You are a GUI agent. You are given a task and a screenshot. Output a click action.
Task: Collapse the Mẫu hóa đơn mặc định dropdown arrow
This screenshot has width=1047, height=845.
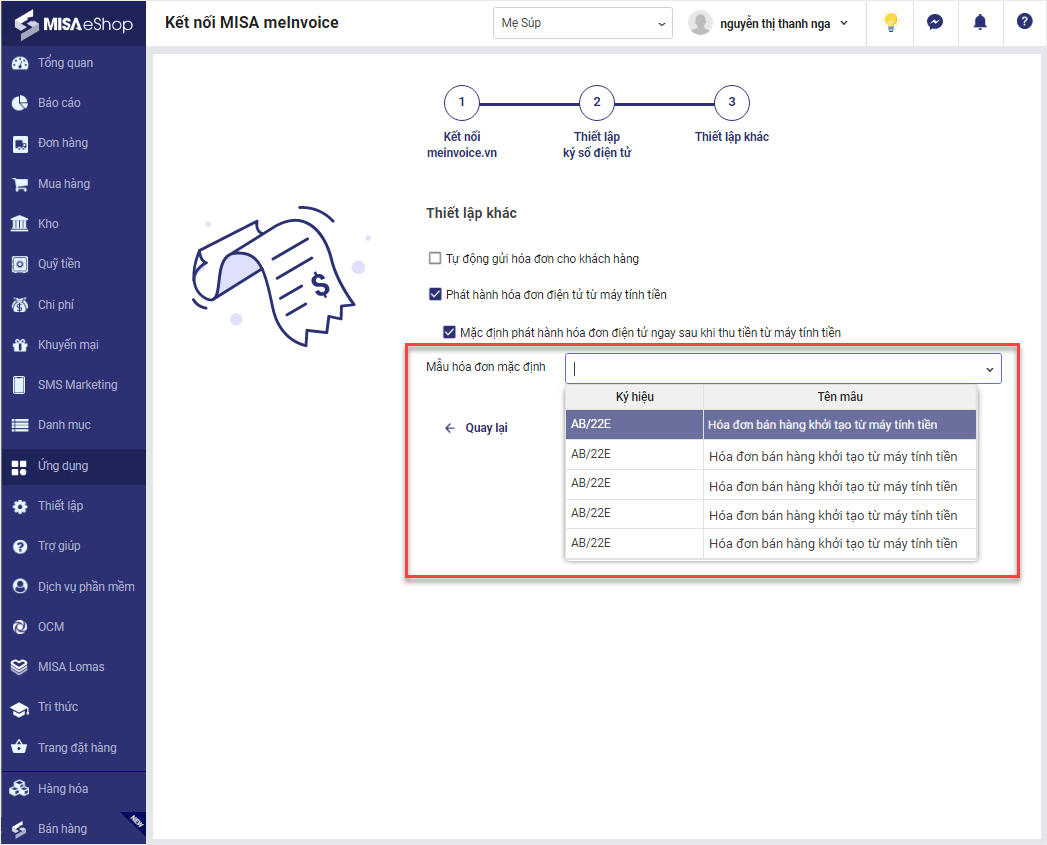[x=989, y=369]
